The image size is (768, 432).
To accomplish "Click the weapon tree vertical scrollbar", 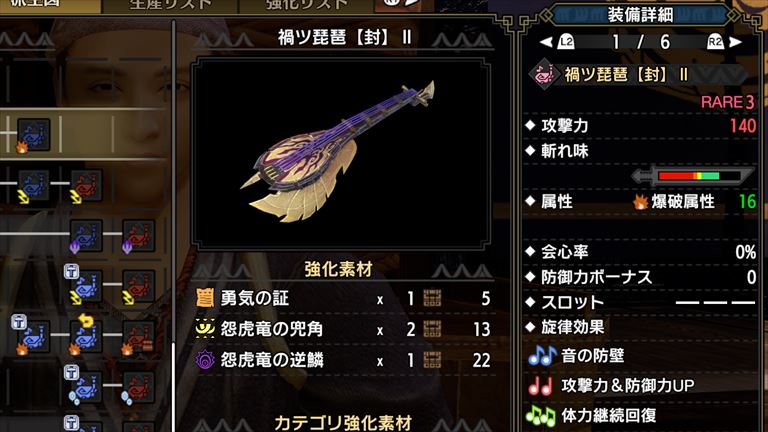I will (x=173, y=225).
